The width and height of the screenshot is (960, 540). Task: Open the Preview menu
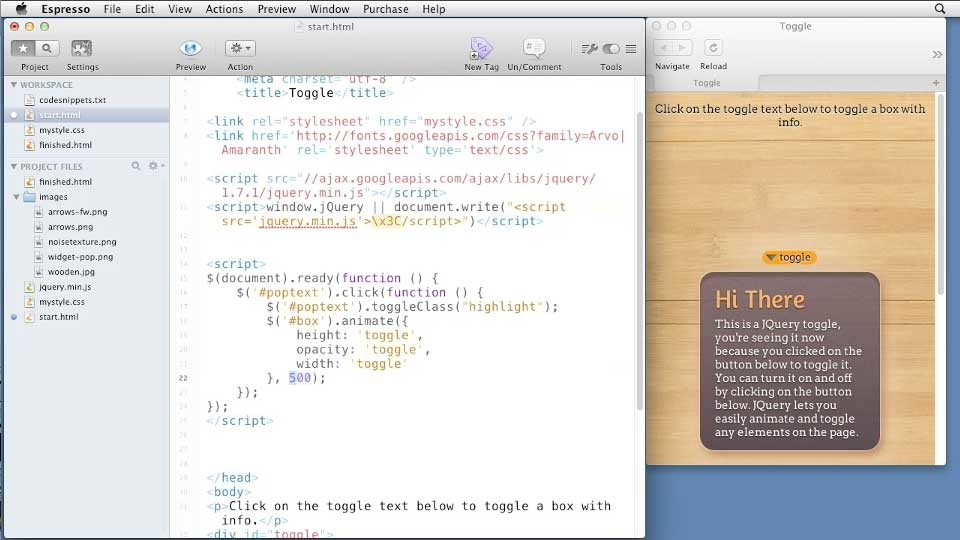tap(276, 9)
